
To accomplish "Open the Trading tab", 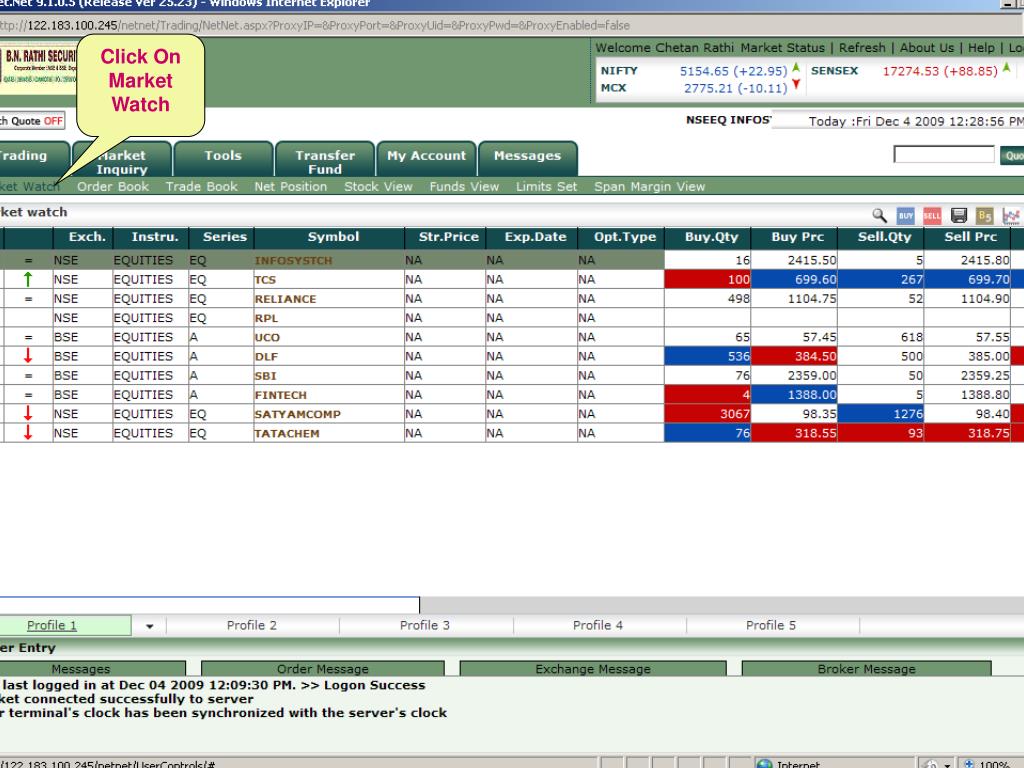I will pyautogui.click(x=33, y=159).
